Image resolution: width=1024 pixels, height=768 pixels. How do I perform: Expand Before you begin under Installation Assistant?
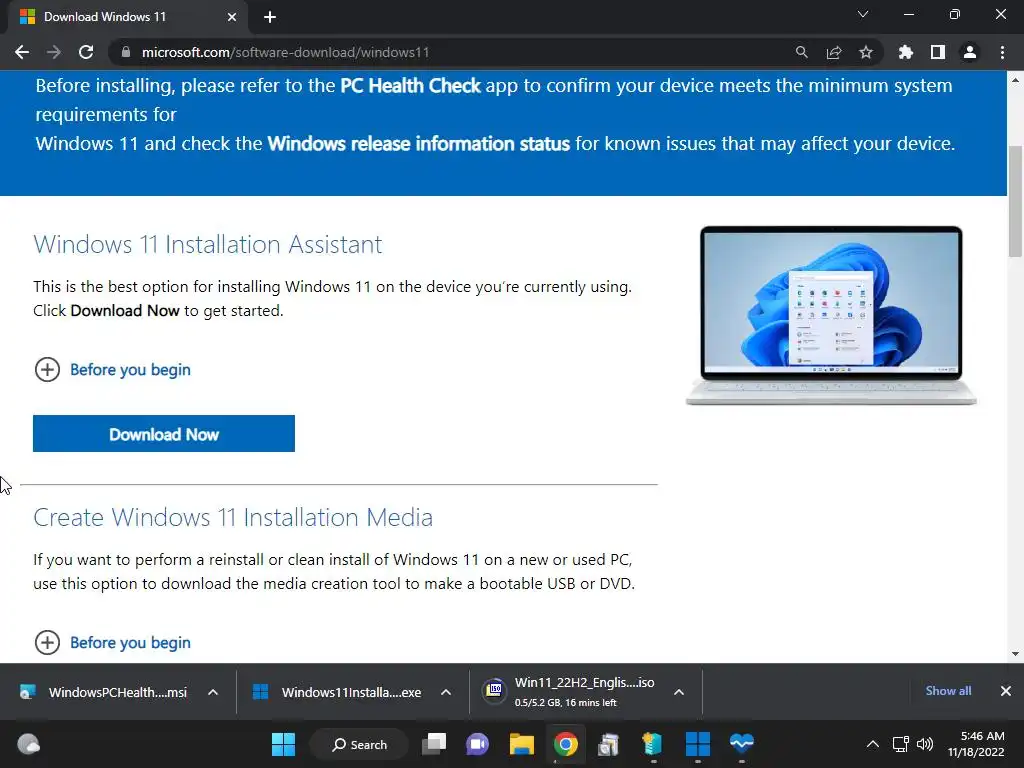click(112, 370)
